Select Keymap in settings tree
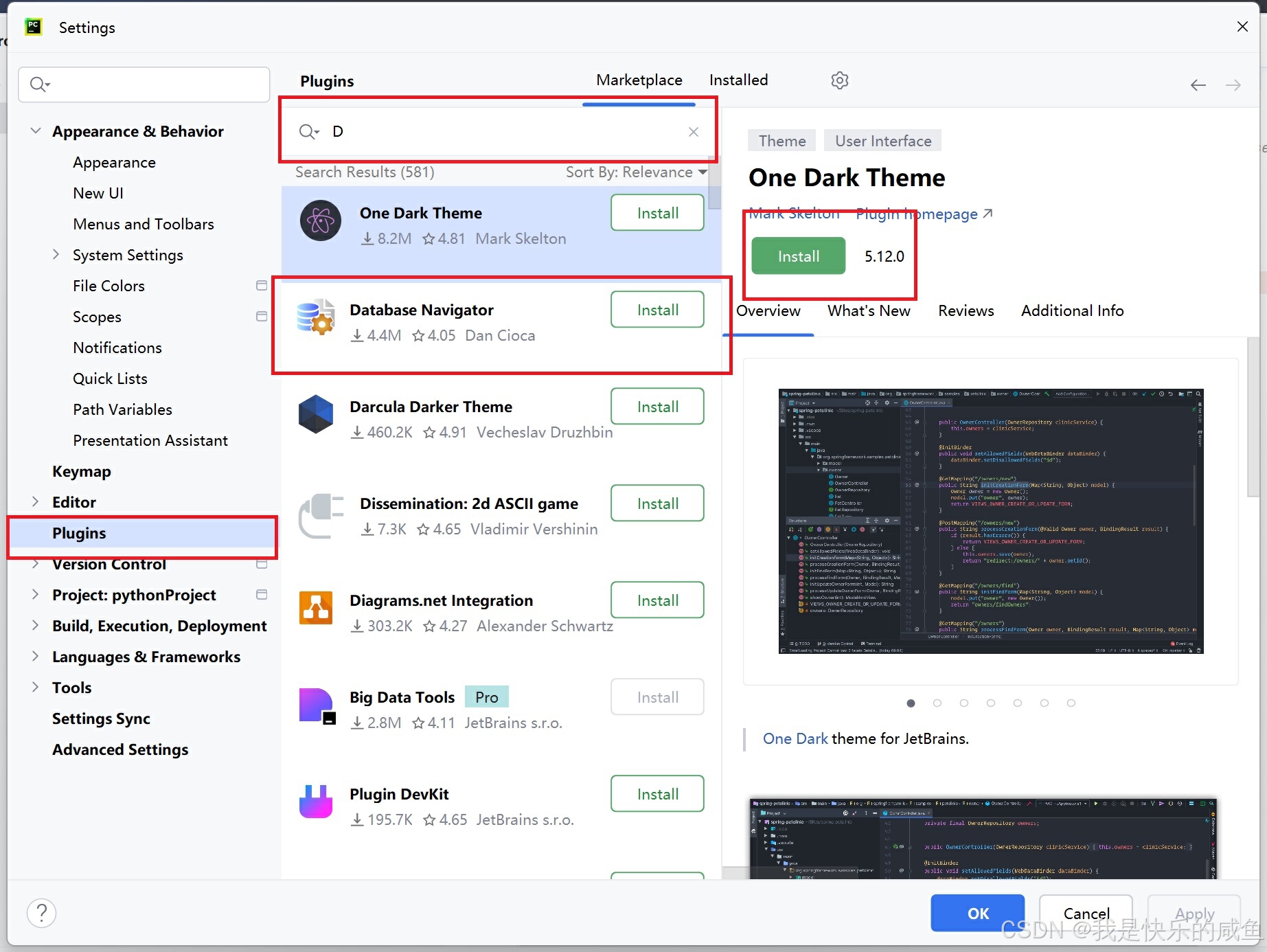Viewport: 1267px width, 952px height. pyautogui.click(x=82, y=471)
